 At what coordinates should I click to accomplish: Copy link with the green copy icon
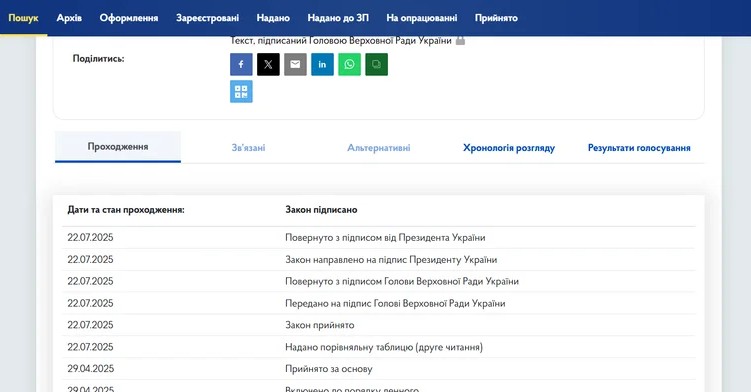(376, 64)
